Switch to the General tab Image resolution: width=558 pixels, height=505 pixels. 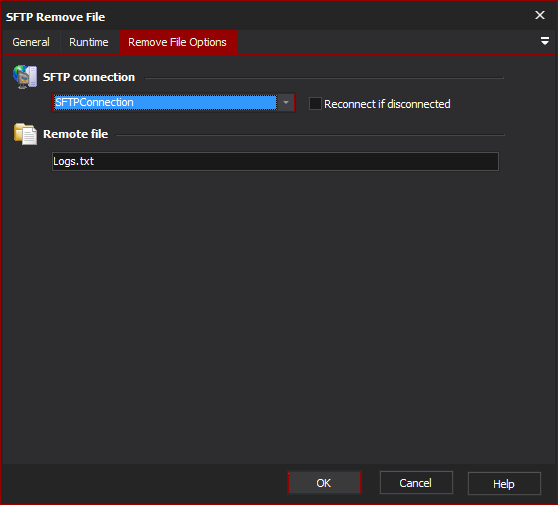point(31,42)
